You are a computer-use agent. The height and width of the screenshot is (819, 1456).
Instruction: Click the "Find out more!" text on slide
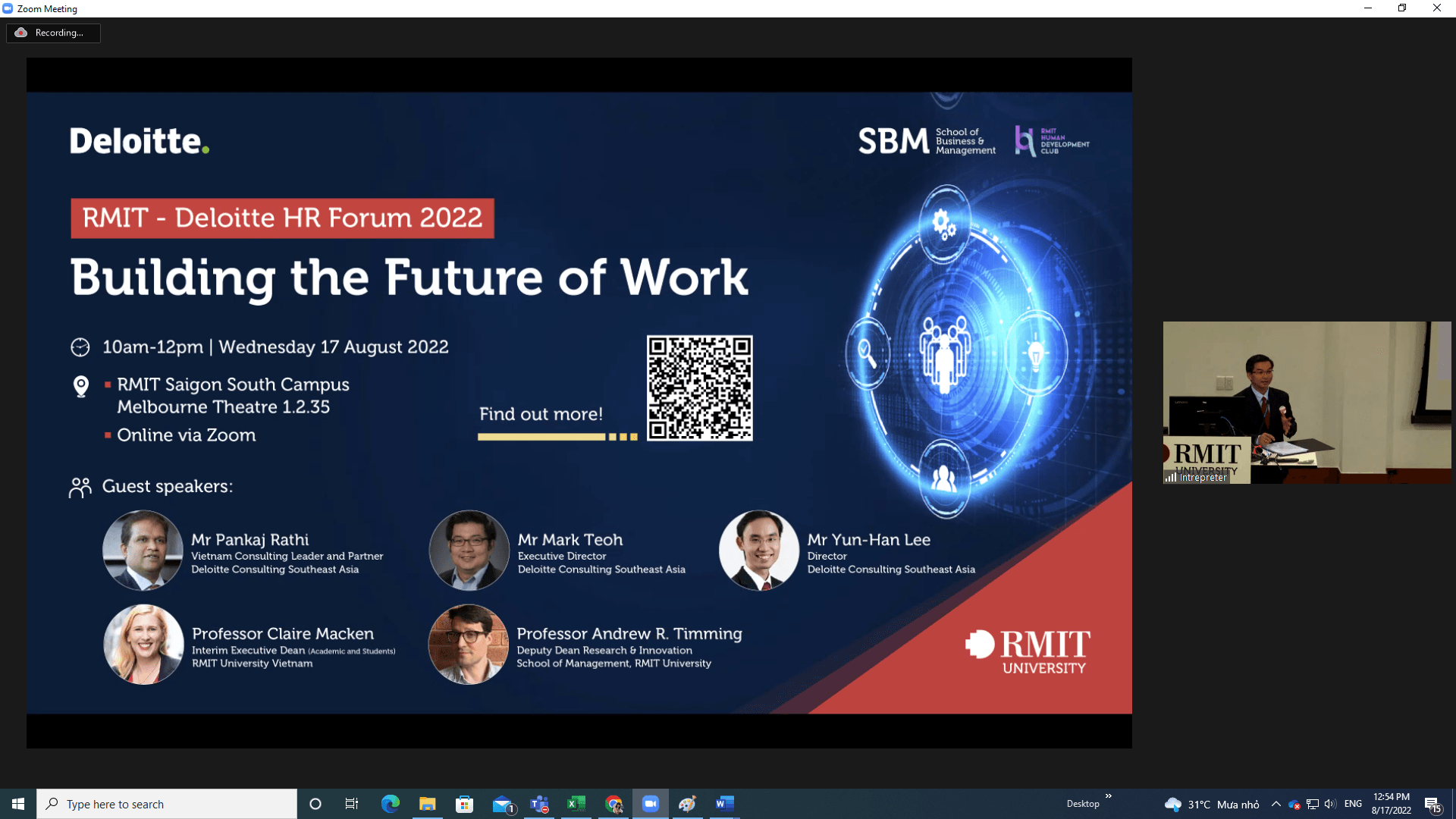pos(541,414)
